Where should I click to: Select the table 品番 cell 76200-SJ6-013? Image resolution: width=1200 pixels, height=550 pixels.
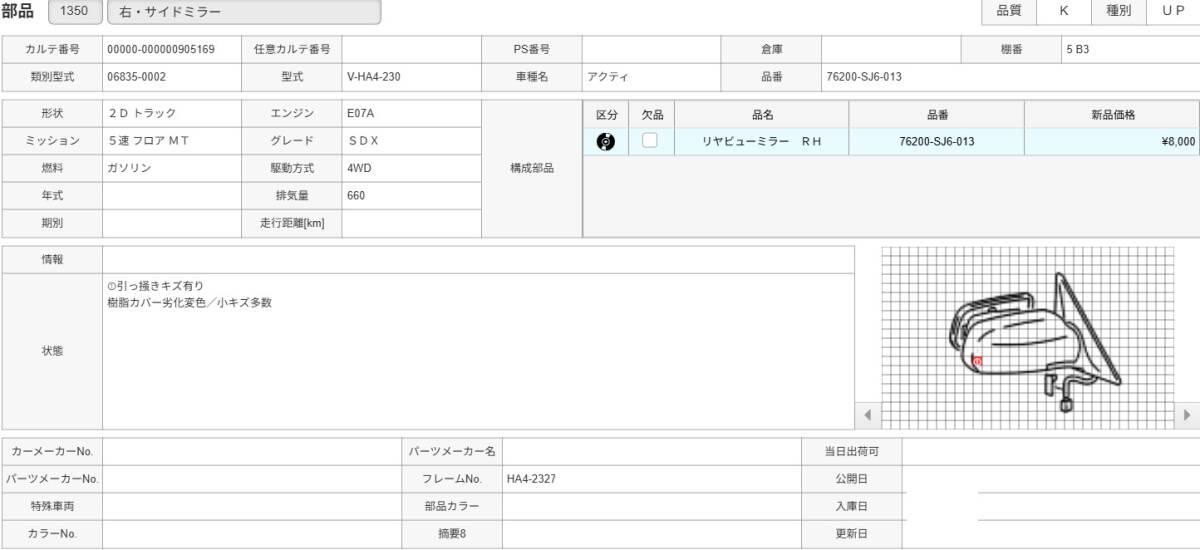pos(936,142)
